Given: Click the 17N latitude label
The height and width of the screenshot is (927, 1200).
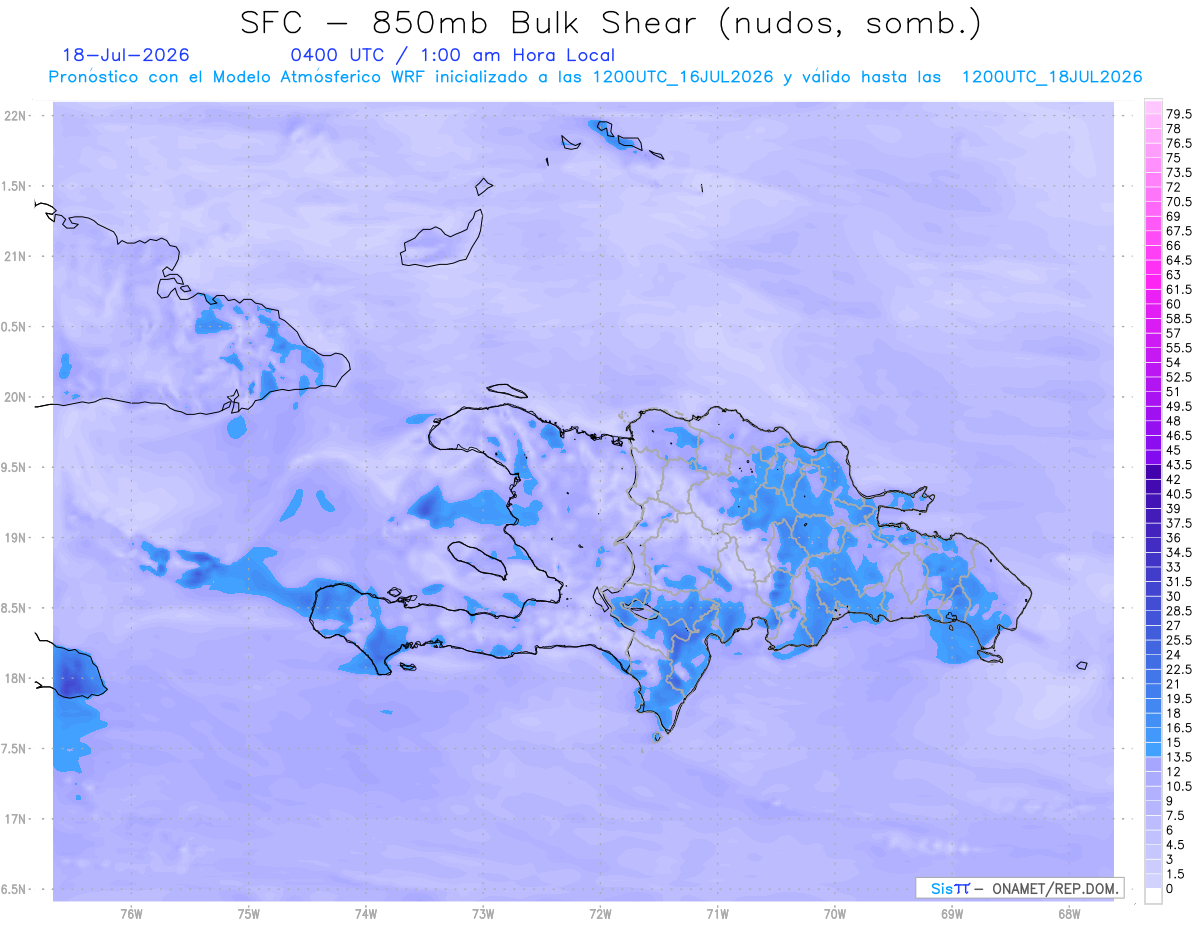Looking at the screenshot, I should [16, 819].
